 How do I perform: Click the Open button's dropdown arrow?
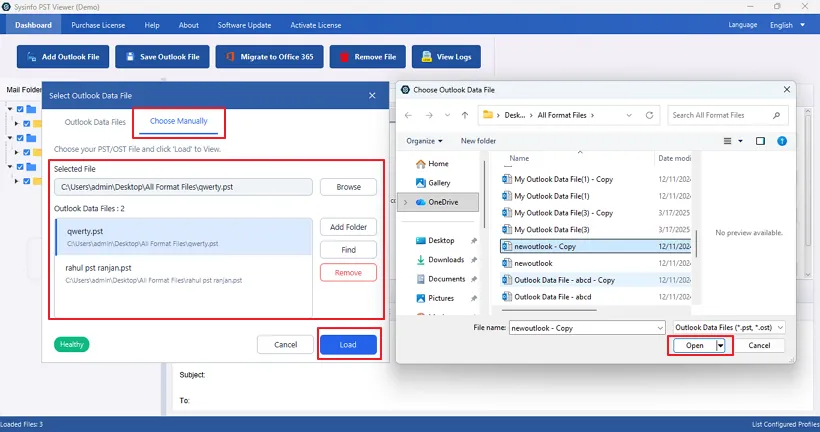coord(720,345)
